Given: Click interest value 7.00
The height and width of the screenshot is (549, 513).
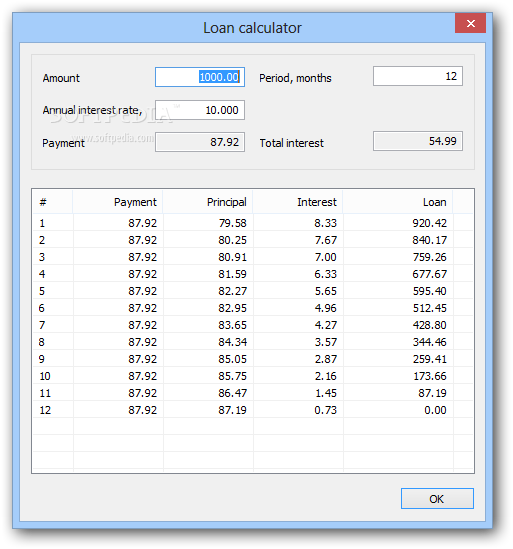Looking at the screenshot, I should (325, 257).
